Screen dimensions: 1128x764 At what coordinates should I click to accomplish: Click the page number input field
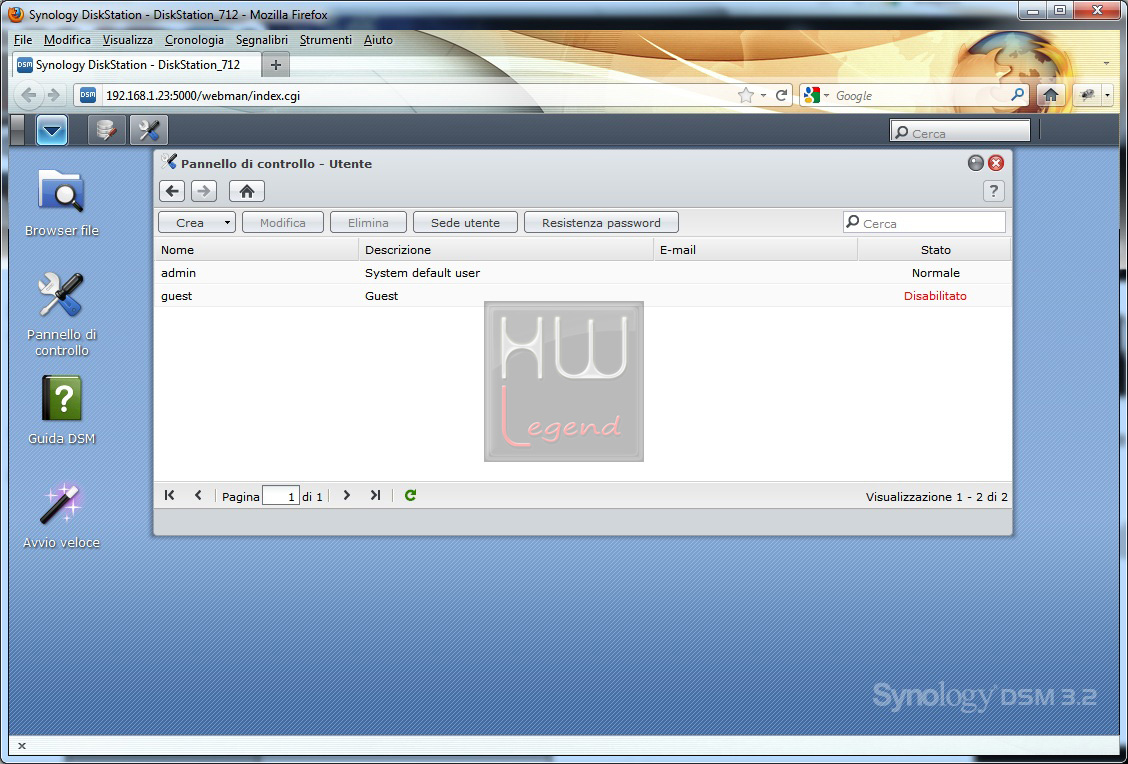[281, 496]
